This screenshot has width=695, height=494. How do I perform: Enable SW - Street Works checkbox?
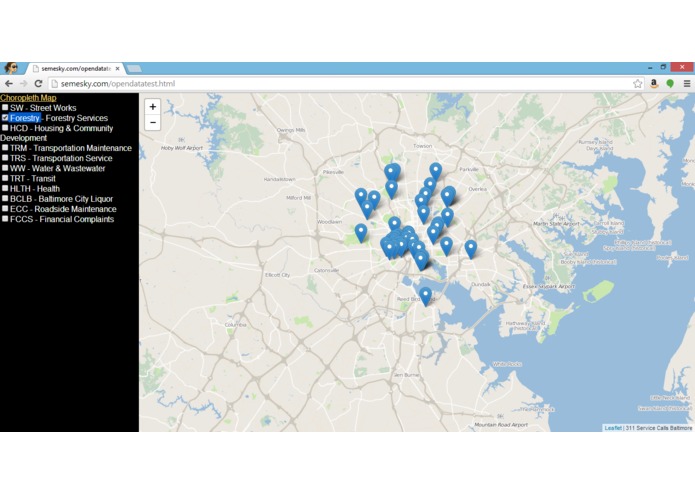coord(5,107)
